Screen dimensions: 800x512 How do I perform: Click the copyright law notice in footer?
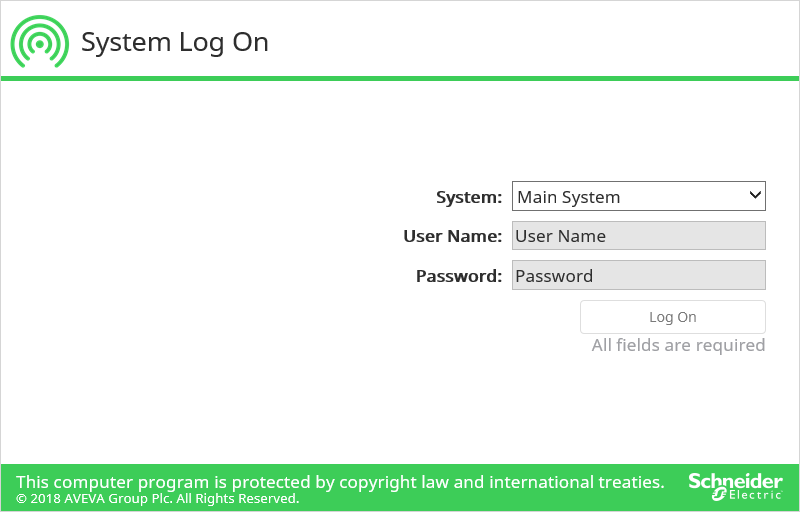pyautogui.click(x=340, y=482)
